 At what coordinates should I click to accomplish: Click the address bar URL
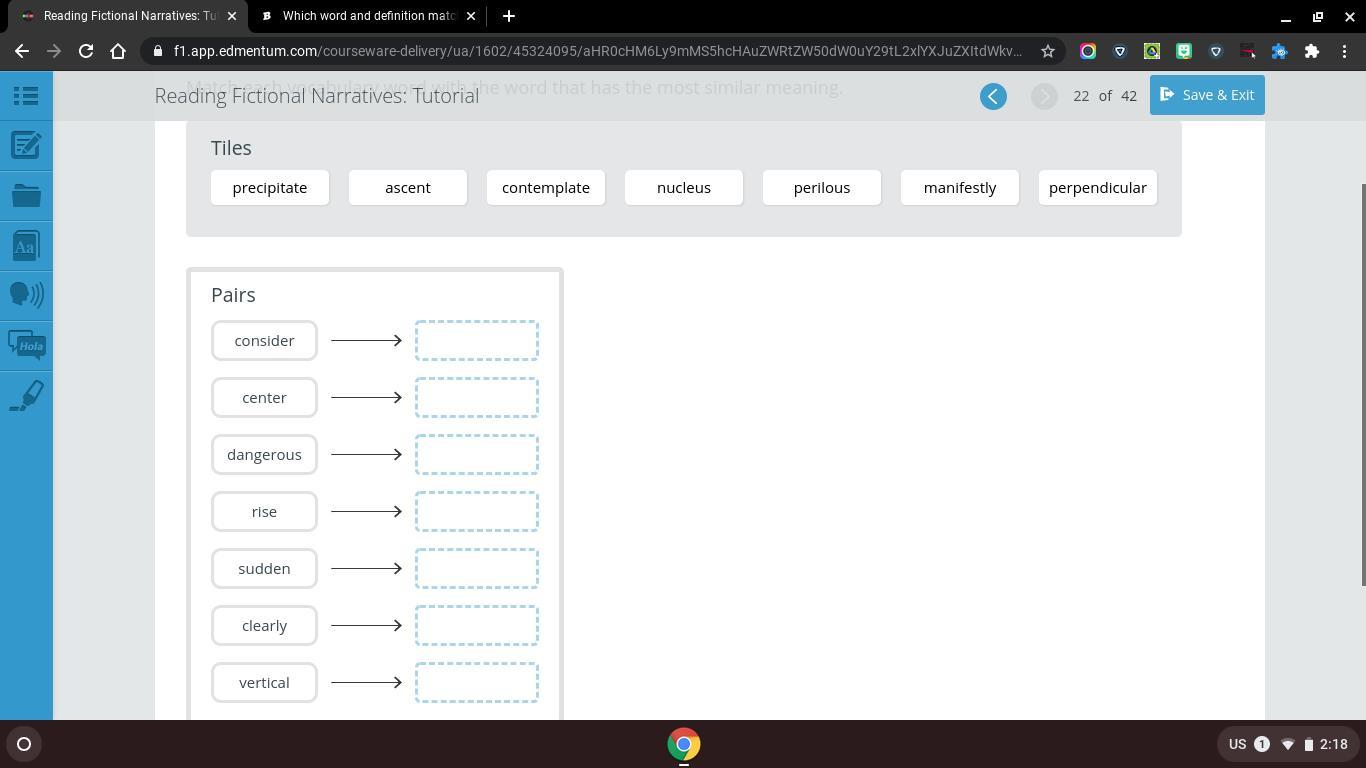point(597,51)
